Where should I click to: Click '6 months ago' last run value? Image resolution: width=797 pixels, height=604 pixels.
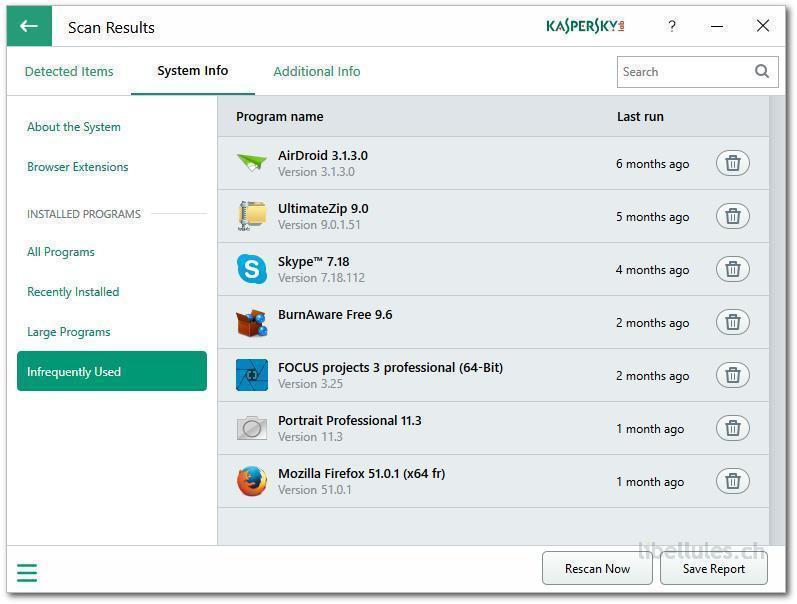coord(653,164)
